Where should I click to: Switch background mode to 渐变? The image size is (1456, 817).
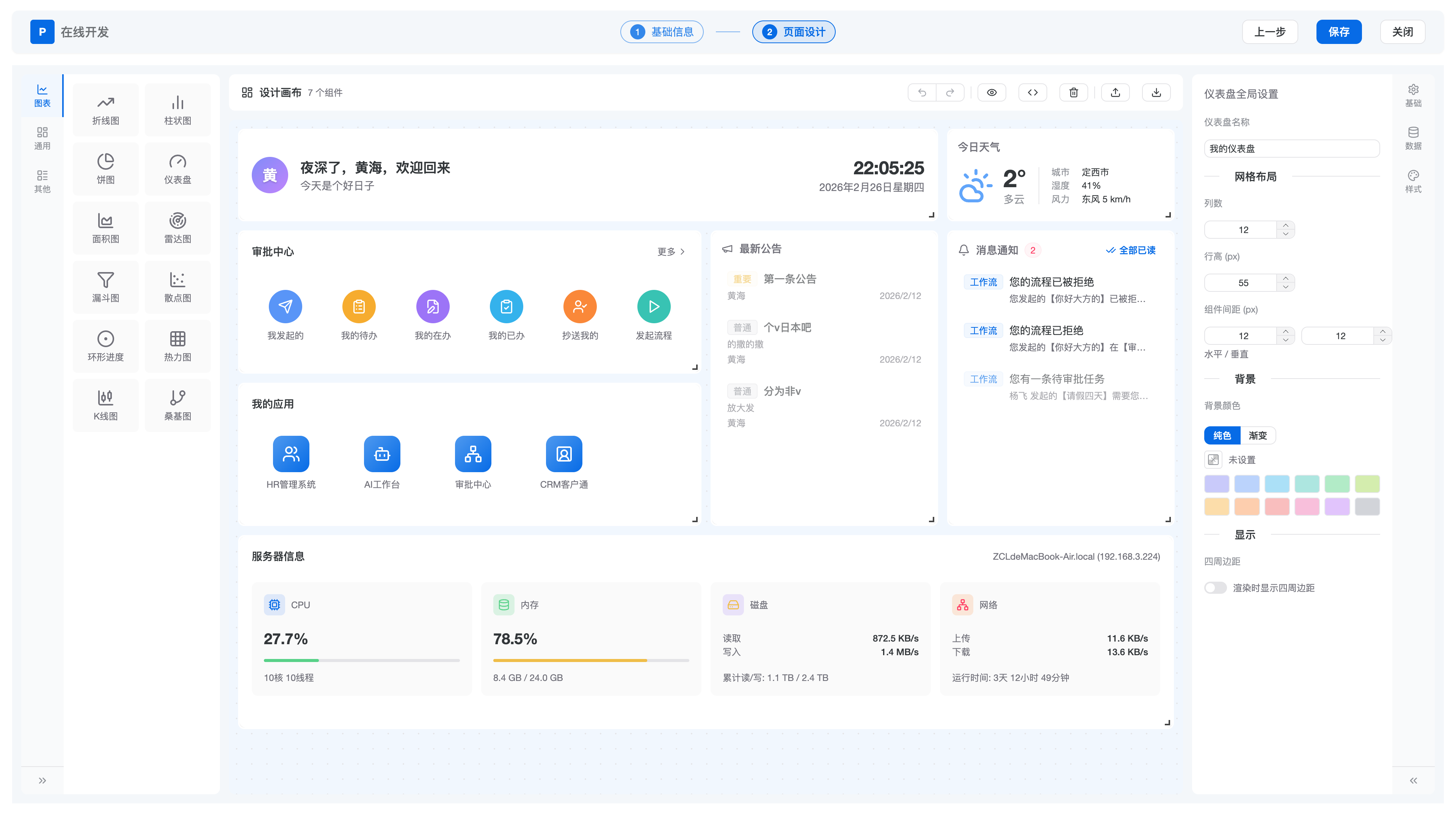coord(1258,436)
